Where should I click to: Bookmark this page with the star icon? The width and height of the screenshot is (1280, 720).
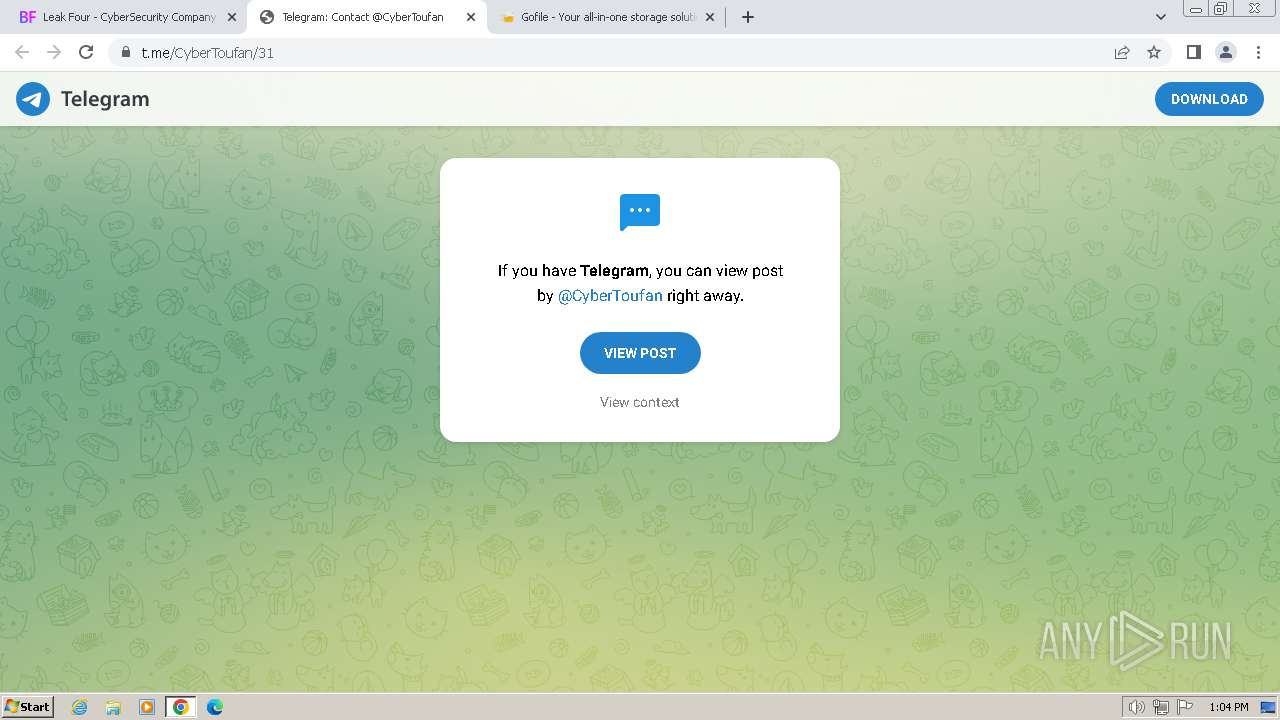point(1154,52)
